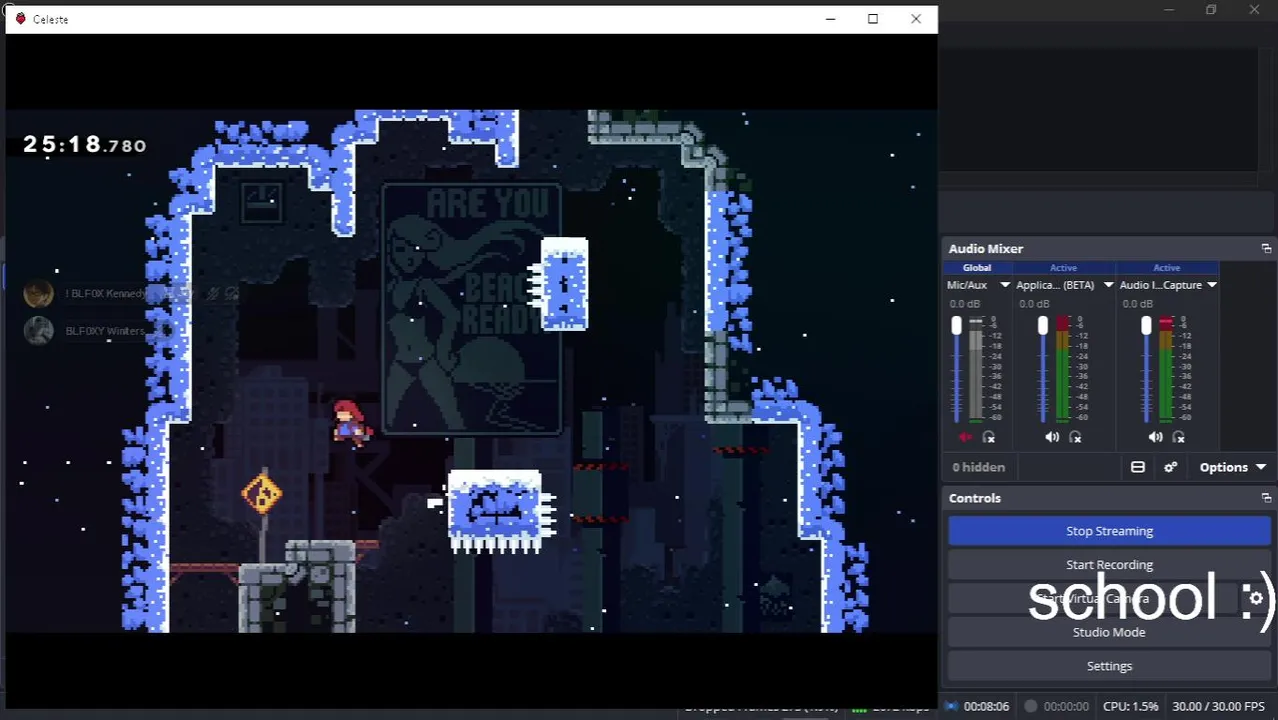
Task: Click BLF0X Kennedy user avatar in overlay
Action: 38,293
